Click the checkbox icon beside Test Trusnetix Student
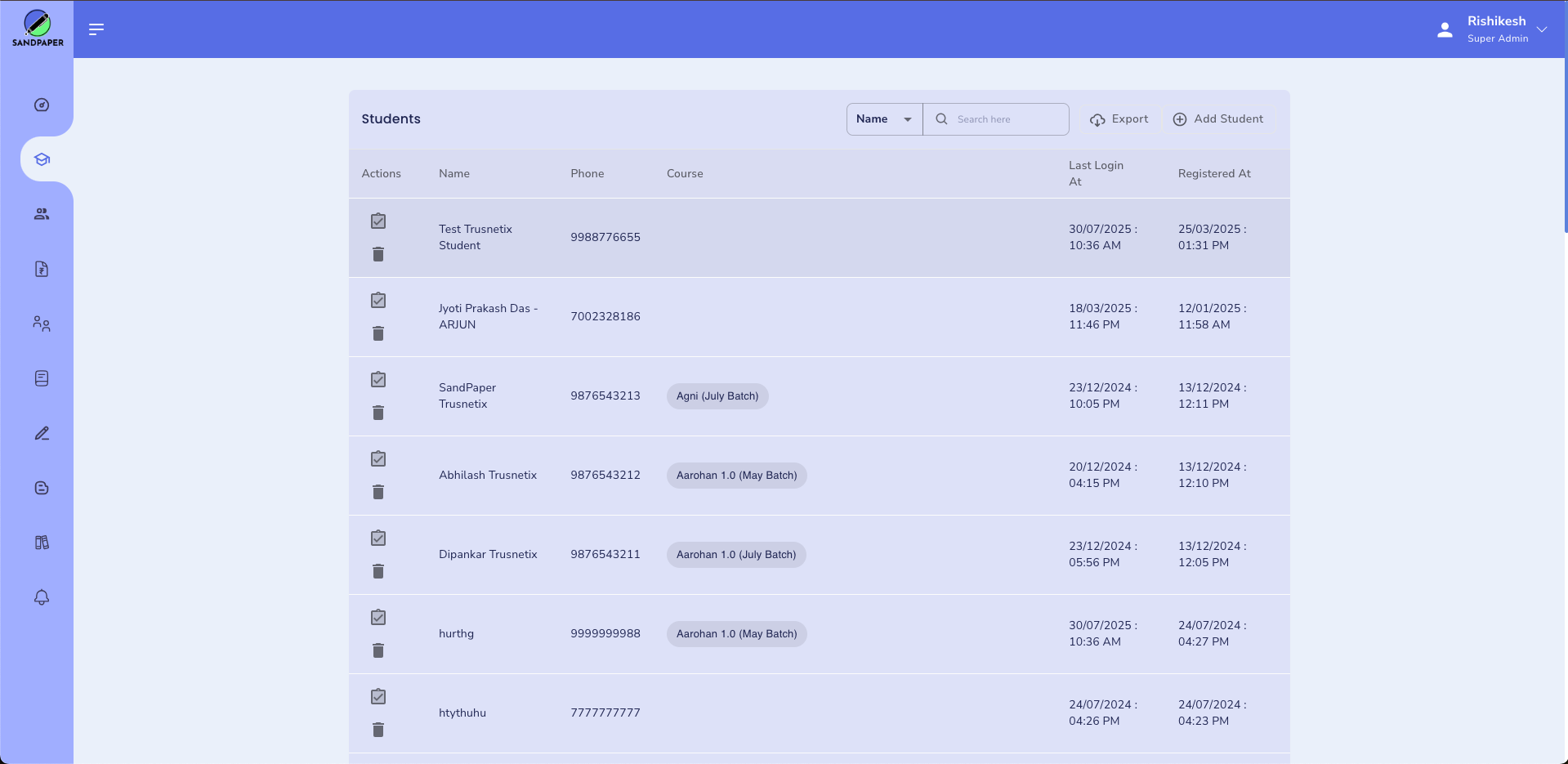The image size is (1568, 764). (377, 221)
